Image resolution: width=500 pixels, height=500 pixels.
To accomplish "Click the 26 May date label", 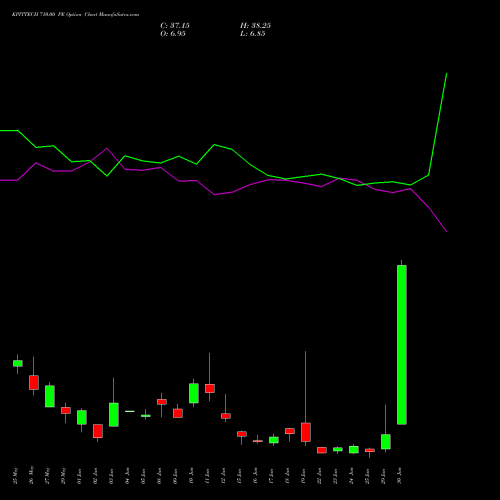I will tap(32, 476).
